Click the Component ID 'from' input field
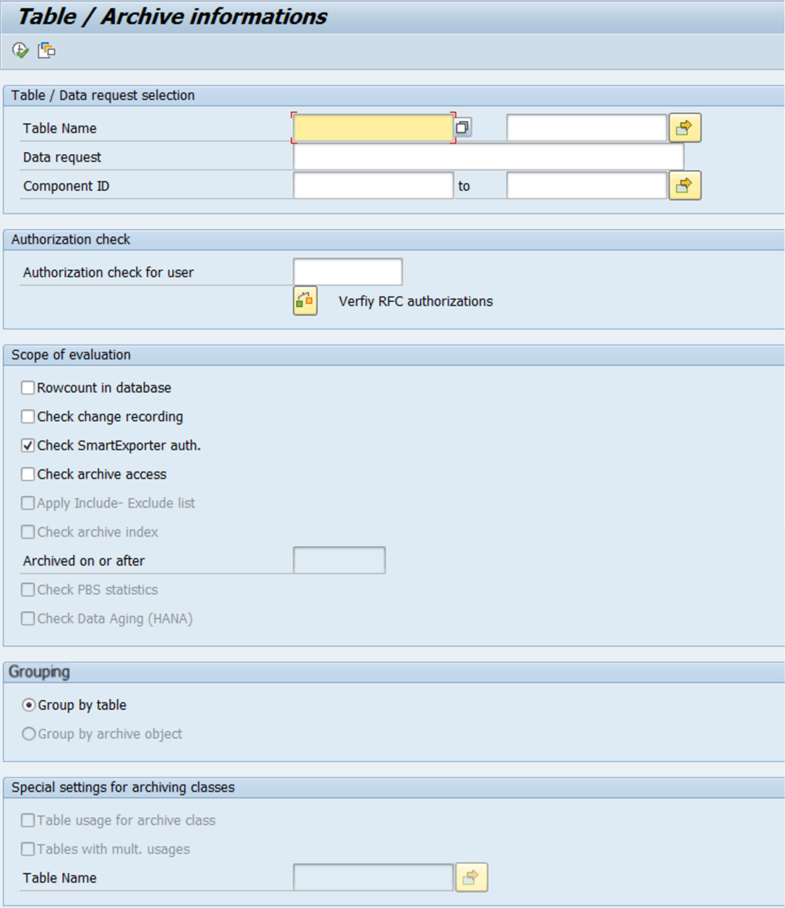Image resolution: width=785 pixels, height=908 pixels. [x=373, y=186]
